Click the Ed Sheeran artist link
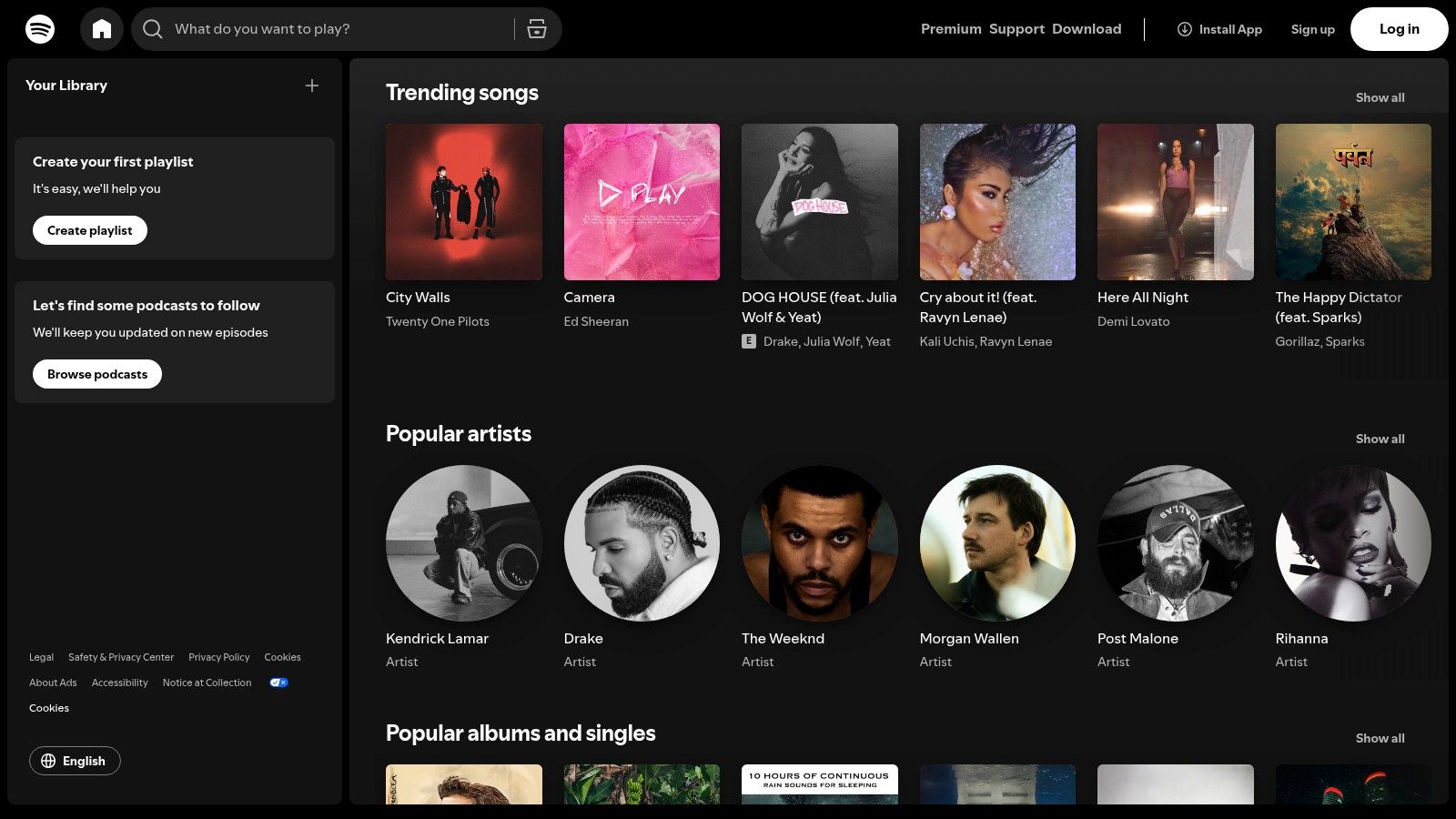Viewport: 1456px width, 819px height. (596, 321)
